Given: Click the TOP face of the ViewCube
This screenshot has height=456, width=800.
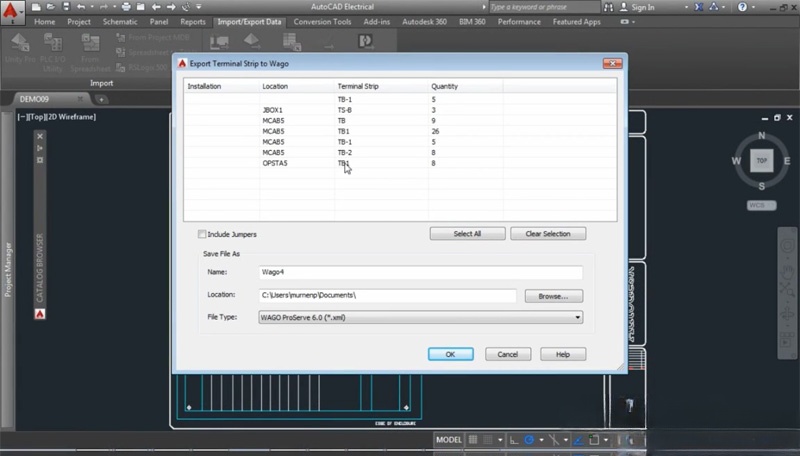Looking at the screenshot, I should [x=762, y=161].
